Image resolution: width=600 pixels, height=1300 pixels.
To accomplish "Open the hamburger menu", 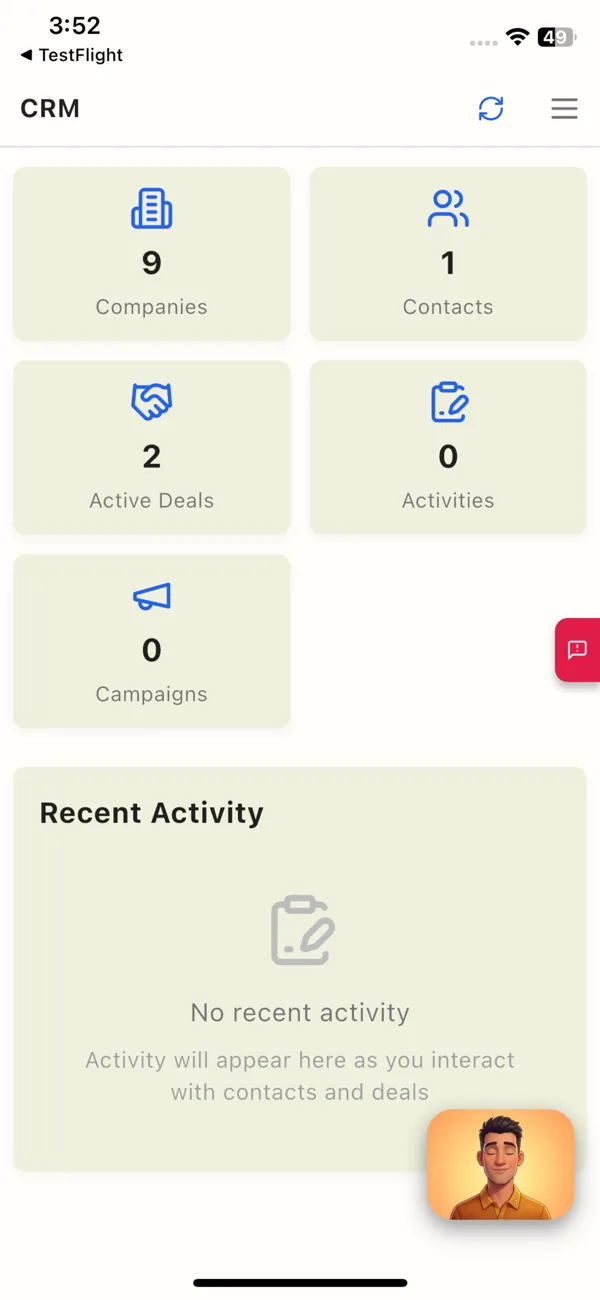I will 564,108.
